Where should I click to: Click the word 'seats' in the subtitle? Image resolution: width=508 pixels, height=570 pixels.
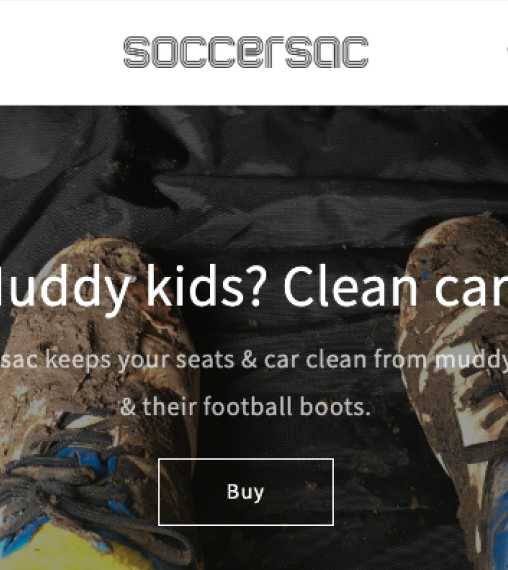click(x=205, y=359)
